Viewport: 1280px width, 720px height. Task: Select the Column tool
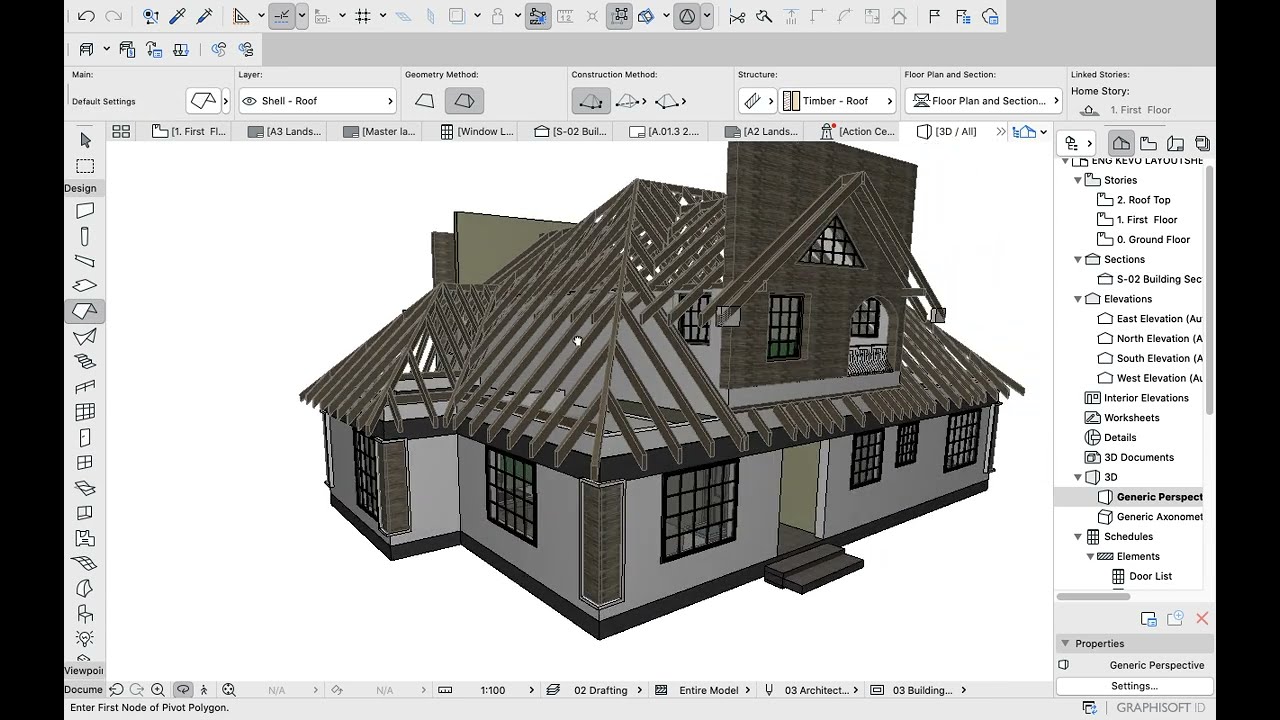(85, 236)
